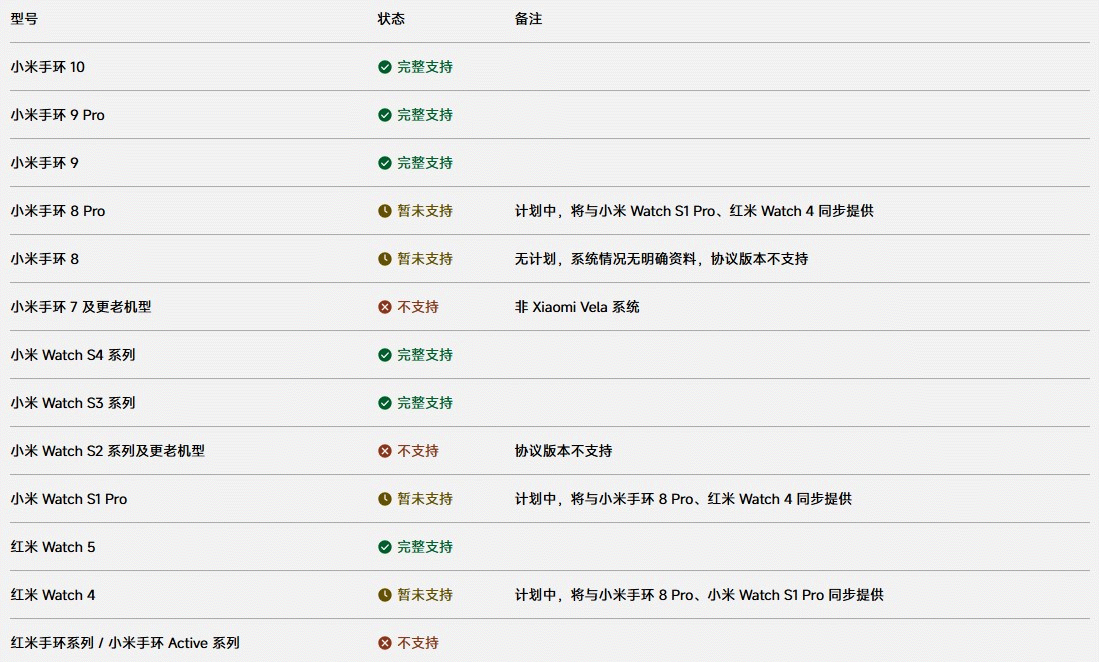The image size is (1099, 662).
Task: Click the note 非 Xiaomi Vela 系统
Action: click(x=577, y=307)
